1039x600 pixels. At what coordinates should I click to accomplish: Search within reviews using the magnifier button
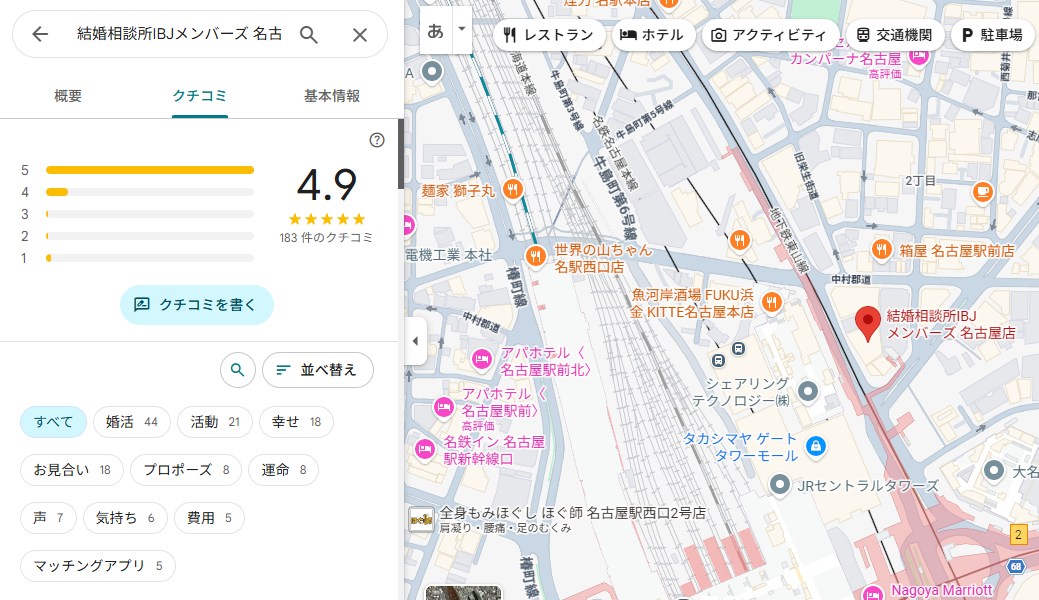(x=237, y=370)
